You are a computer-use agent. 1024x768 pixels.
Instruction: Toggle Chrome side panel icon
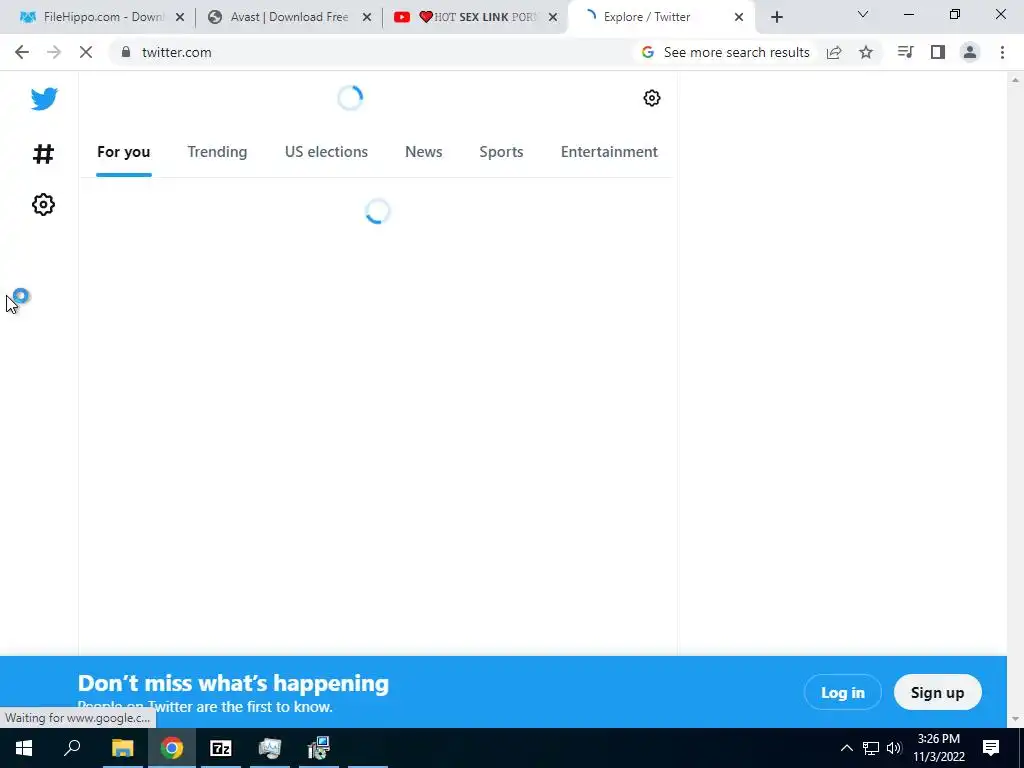point(938,52)
